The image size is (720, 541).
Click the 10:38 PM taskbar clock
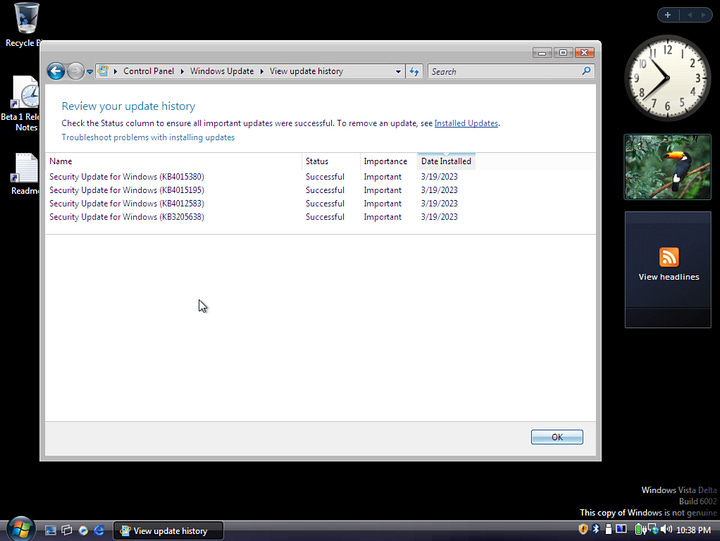point(693,530)
